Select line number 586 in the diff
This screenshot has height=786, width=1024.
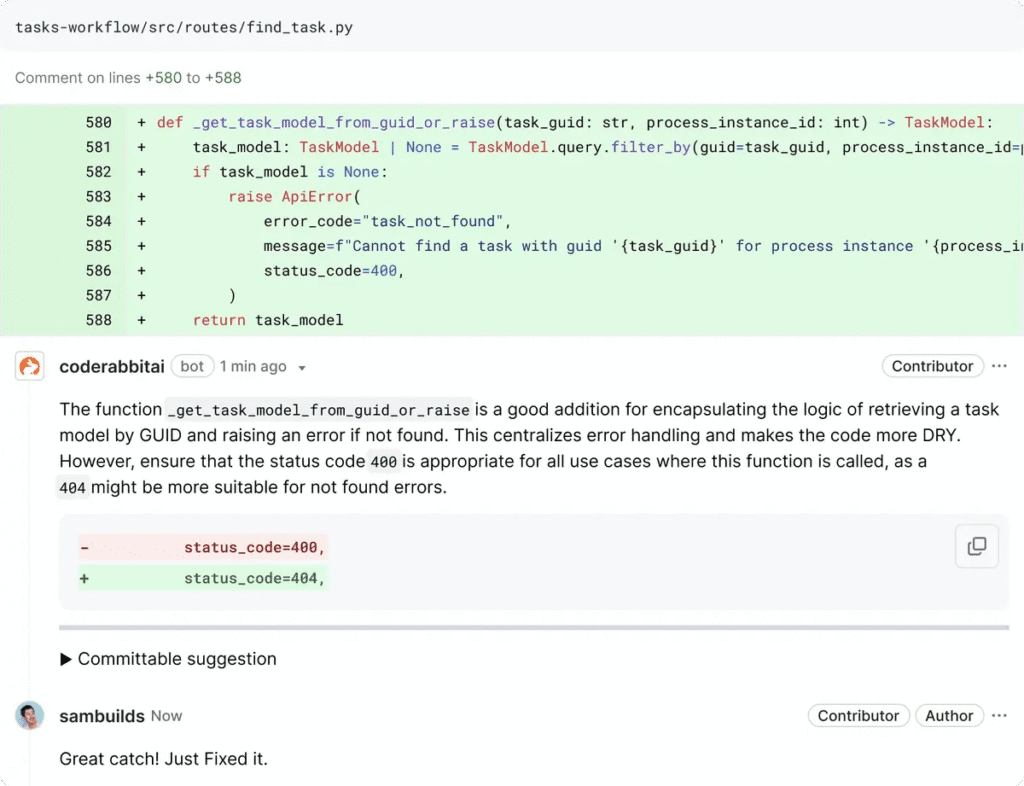point(98,271)
